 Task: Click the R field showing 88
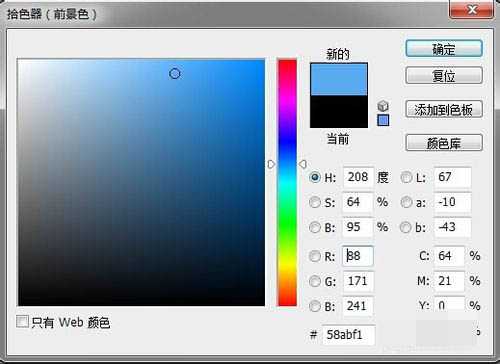(x=358, y=256)
